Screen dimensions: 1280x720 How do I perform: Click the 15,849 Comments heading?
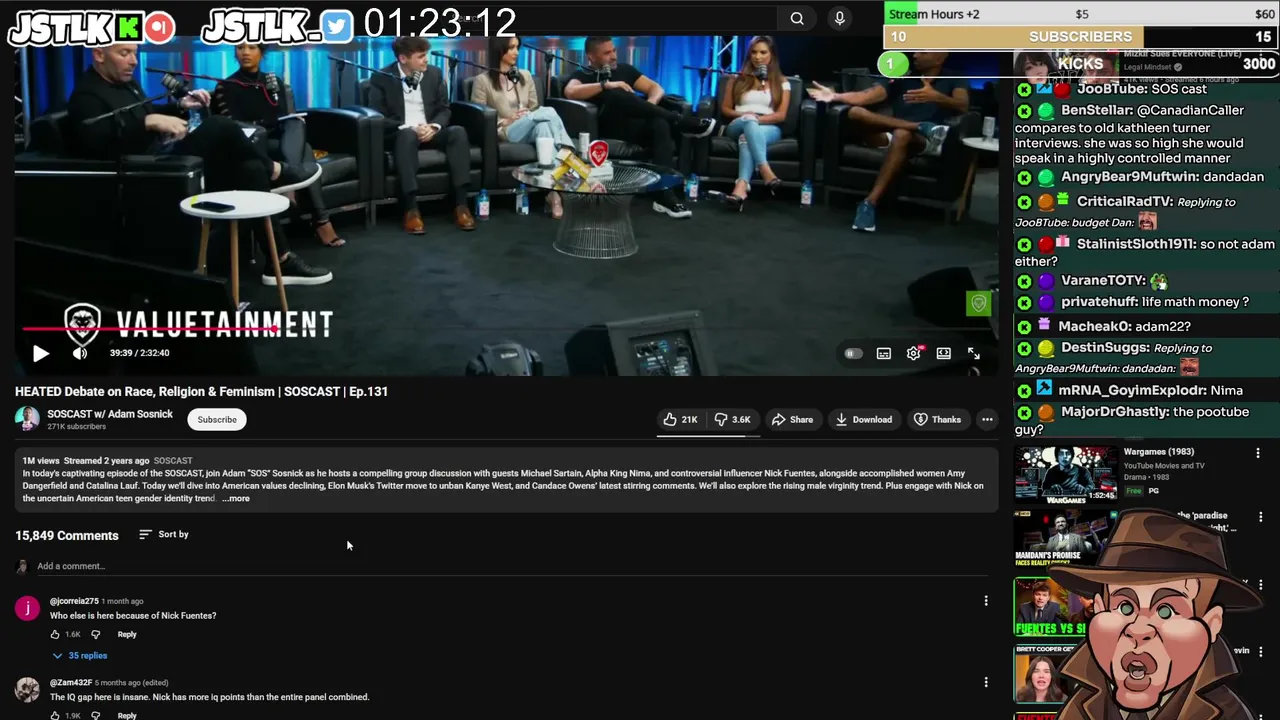click(x=66, y=535)
